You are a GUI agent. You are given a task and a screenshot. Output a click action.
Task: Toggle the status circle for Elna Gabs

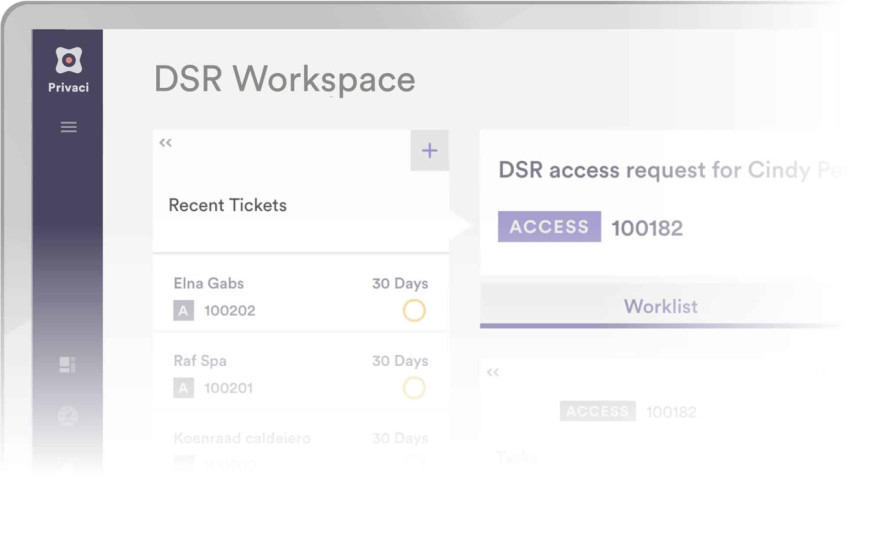click(414, 310)
